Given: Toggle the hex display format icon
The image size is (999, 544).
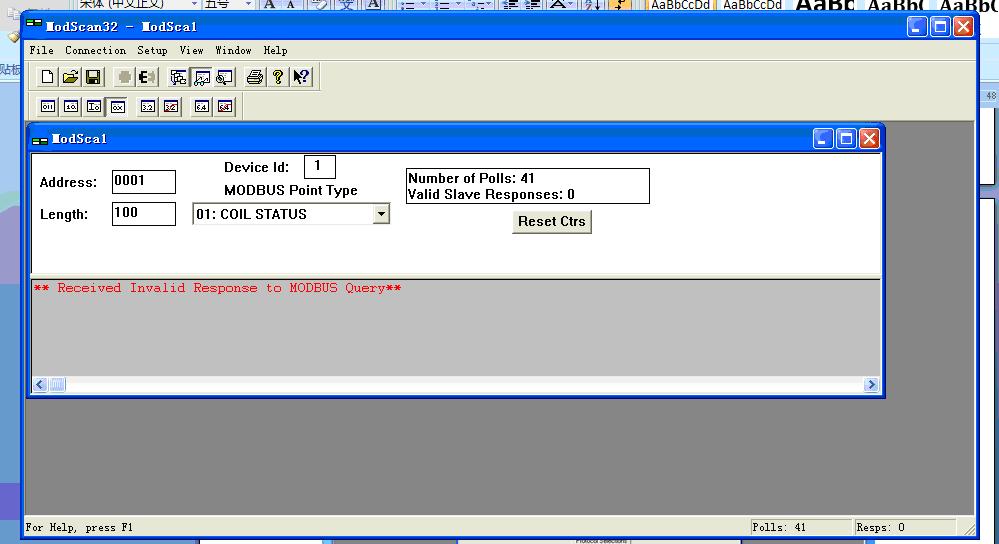Looking at the screenshot, I should click(x=117, y=106).
